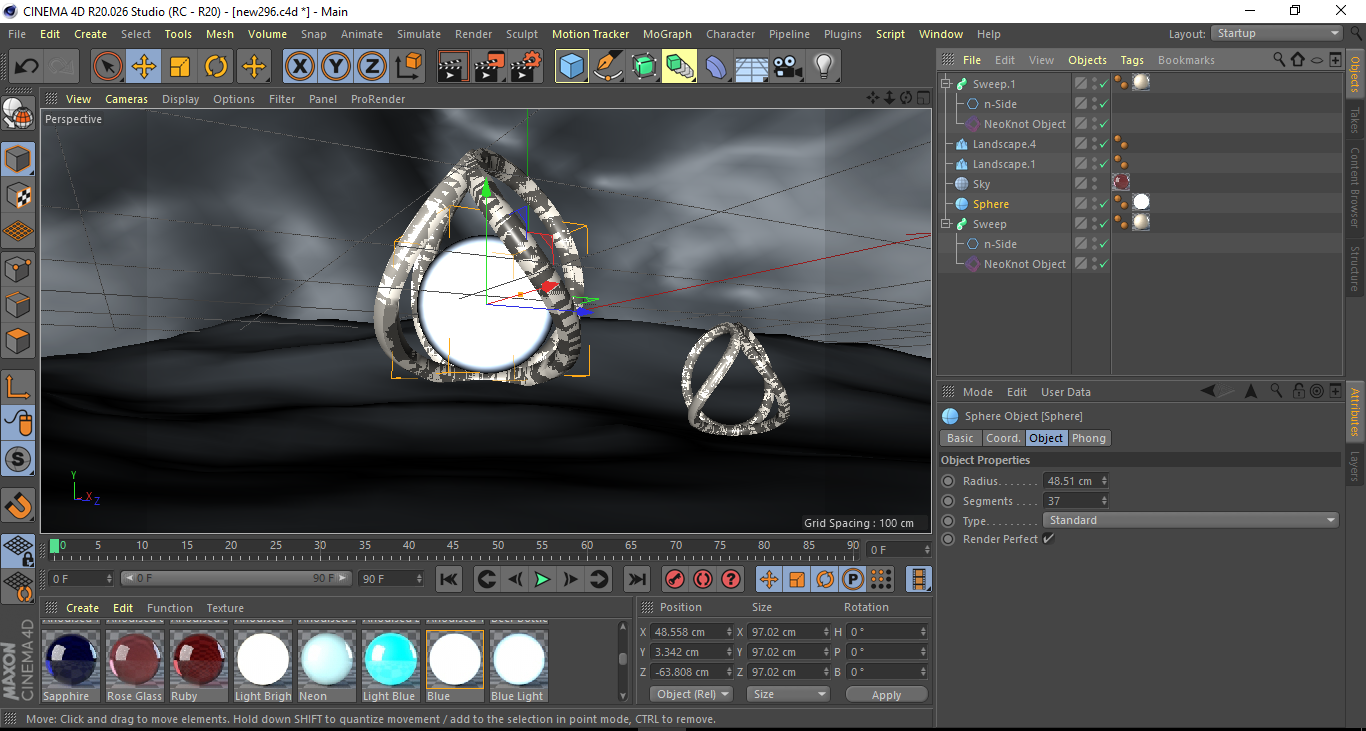Viewport: 1366px width, 731px height.
Task: Click Make Editable icon in left toolbar
Action: (18, 113)
